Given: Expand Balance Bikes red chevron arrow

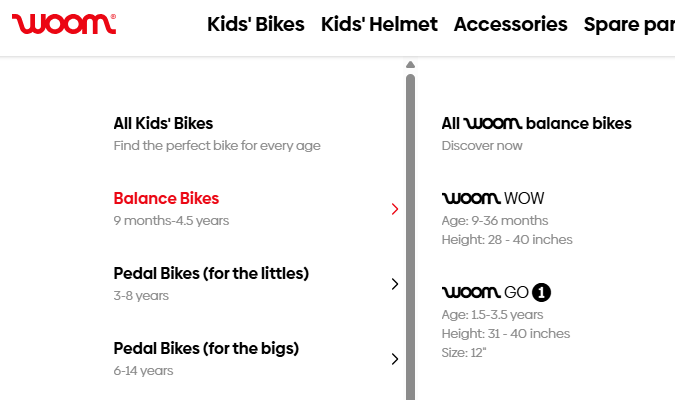Looking at the screenshot, I should click(395, 209).
